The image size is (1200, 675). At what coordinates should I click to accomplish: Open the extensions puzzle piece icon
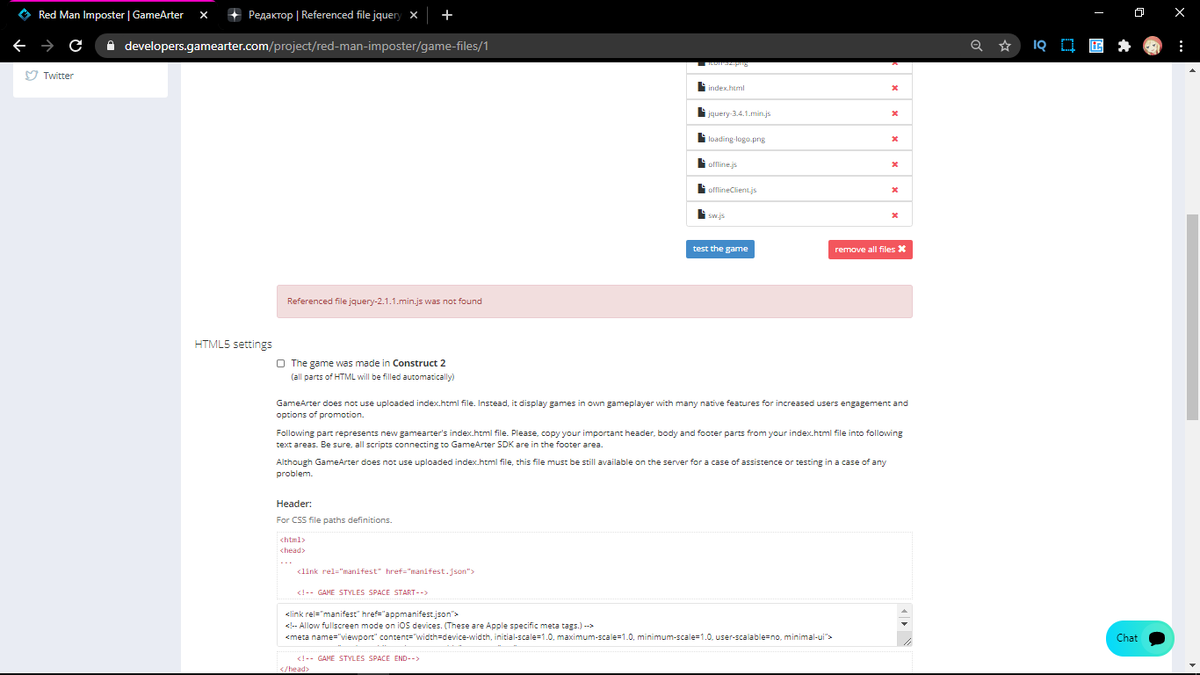(1124, 45)
